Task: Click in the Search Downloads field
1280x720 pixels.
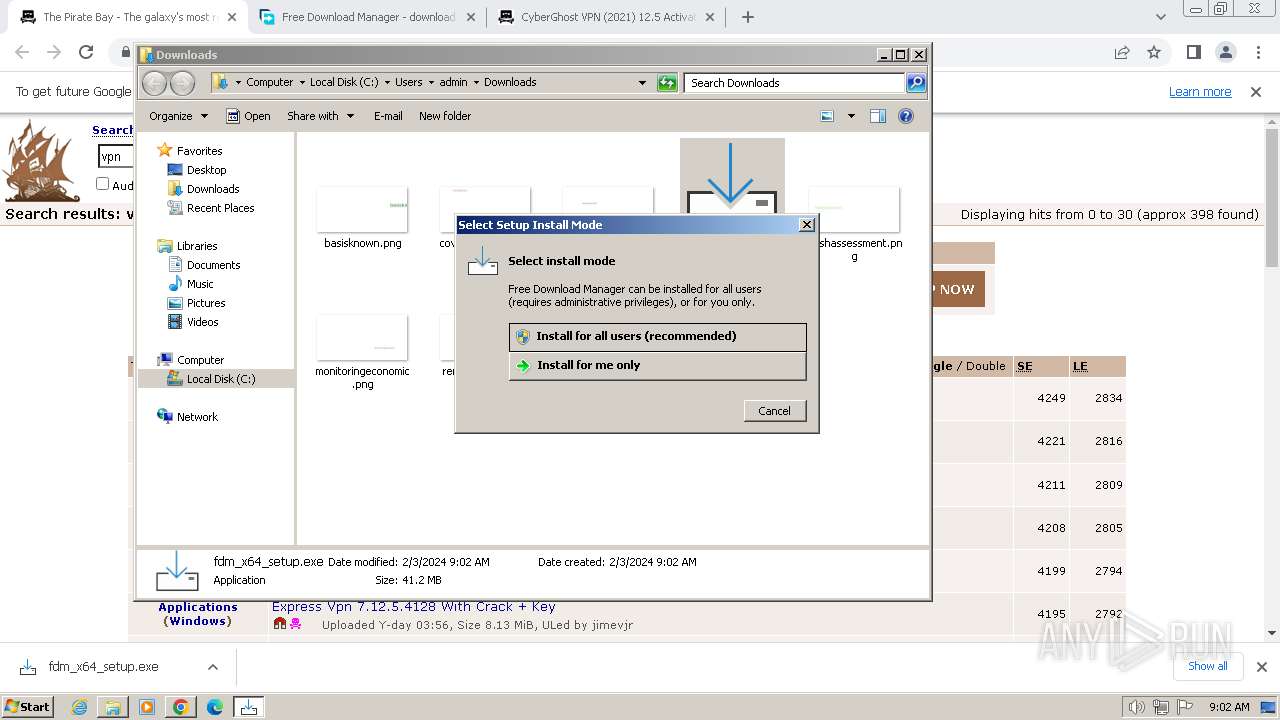Action: [794, 83]
